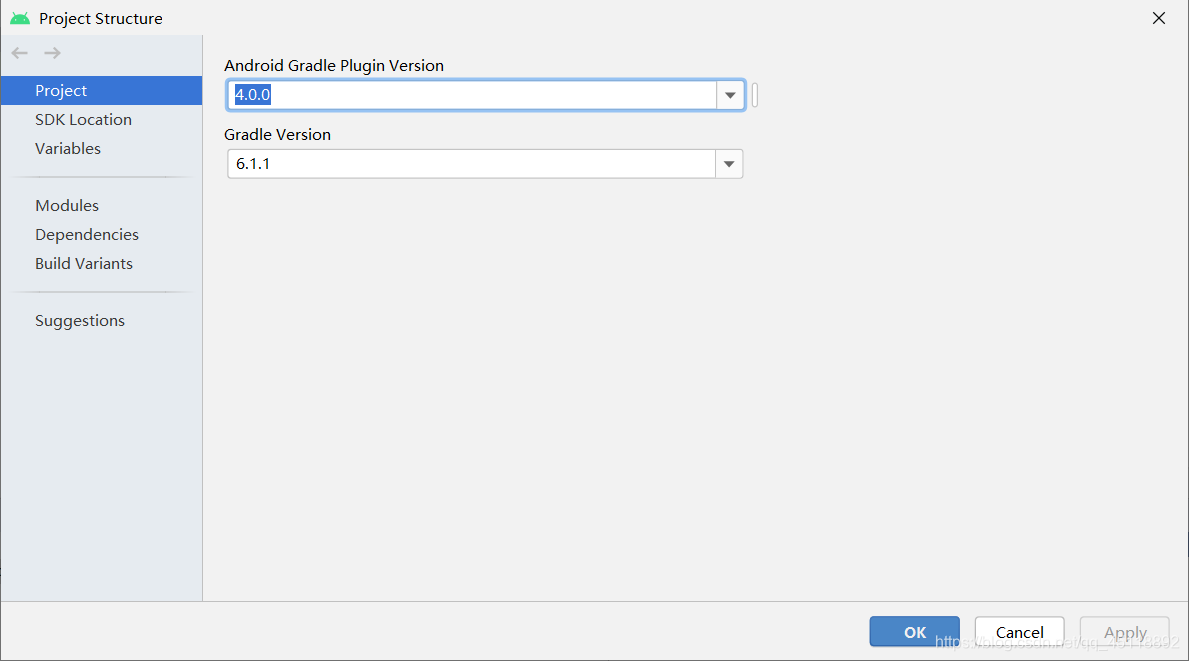The height and width of the screenshot is (661, 1189).
Task: Open the Suggestions section
Action: pyautogui.click(x=80, y=320)
